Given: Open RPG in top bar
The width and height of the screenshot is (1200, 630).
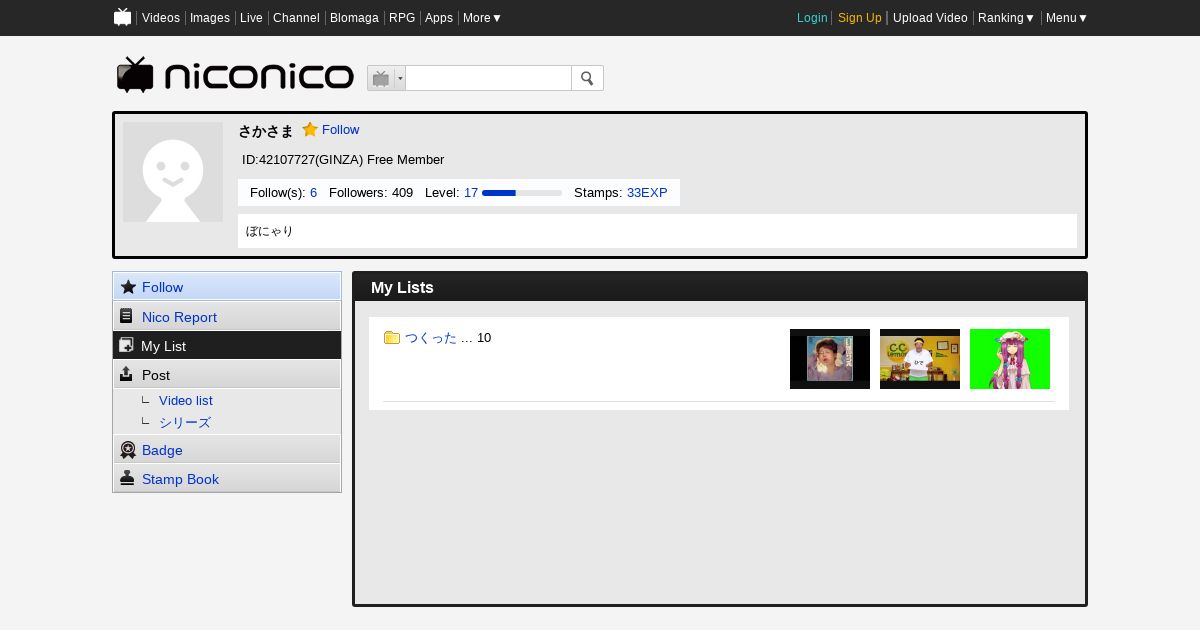Looking at the screenshot, I should click(x=402, y=18).
